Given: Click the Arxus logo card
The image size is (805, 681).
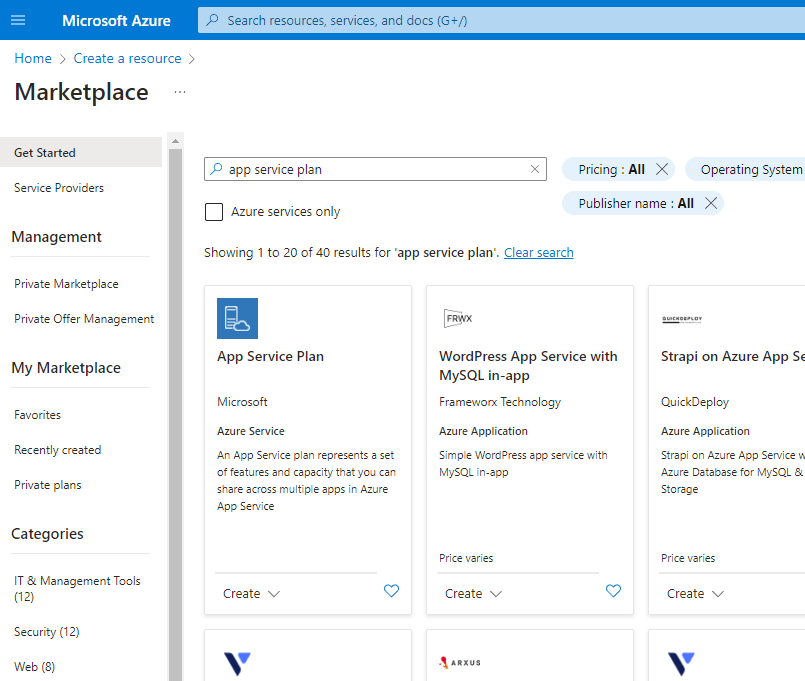Looking at the screenshot, I should pos(460,663).
